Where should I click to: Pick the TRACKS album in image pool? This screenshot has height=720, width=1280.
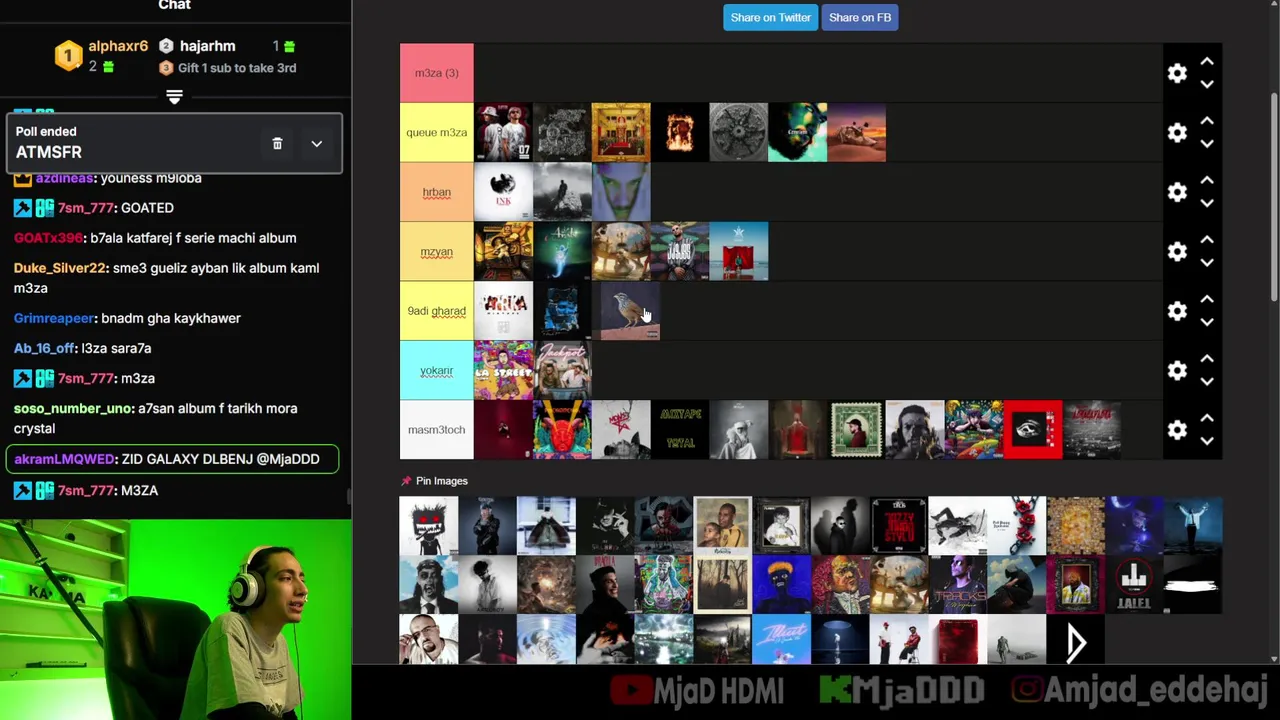click(958, 584)
